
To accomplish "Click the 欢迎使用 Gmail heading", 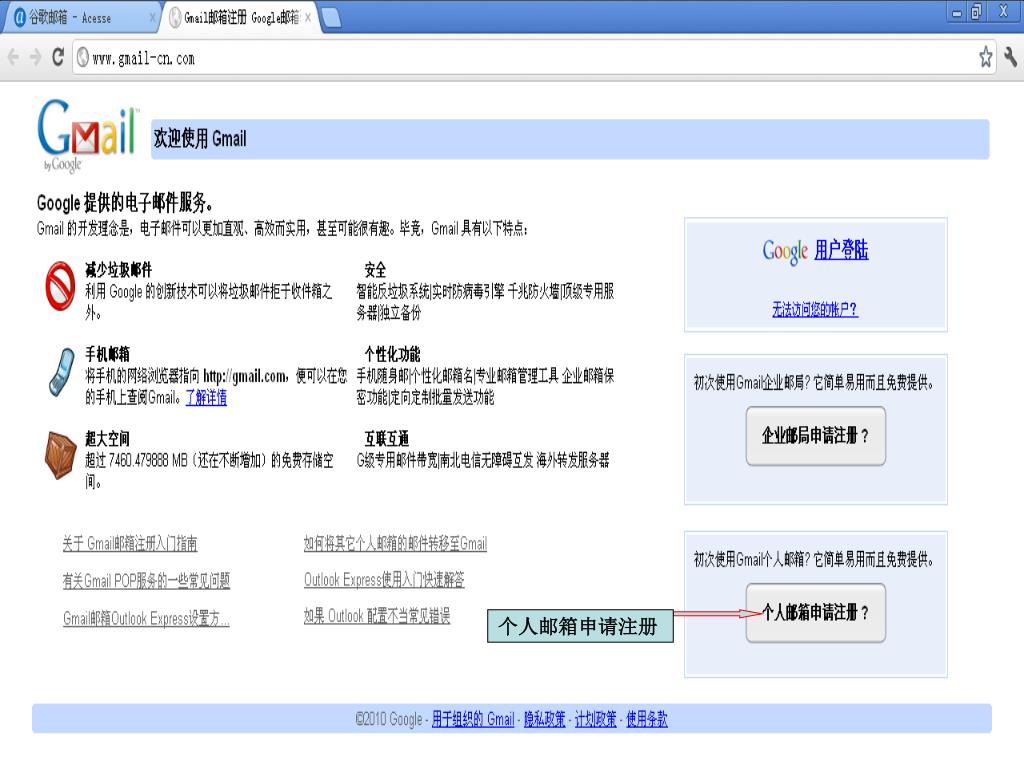I will pos(200,138).
